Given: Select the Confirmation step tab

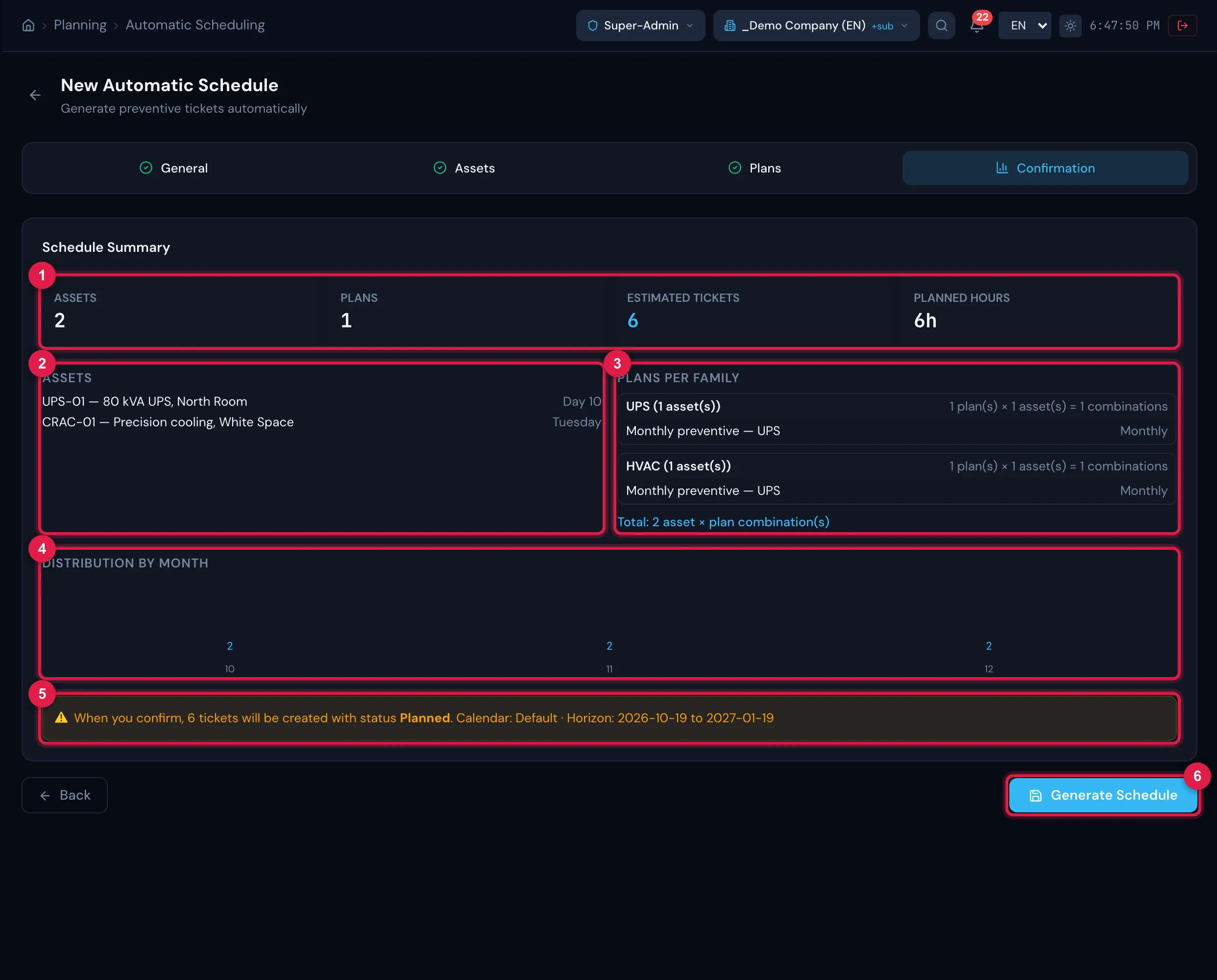Looking at the screenshot, I should [x=1046, y=168].
